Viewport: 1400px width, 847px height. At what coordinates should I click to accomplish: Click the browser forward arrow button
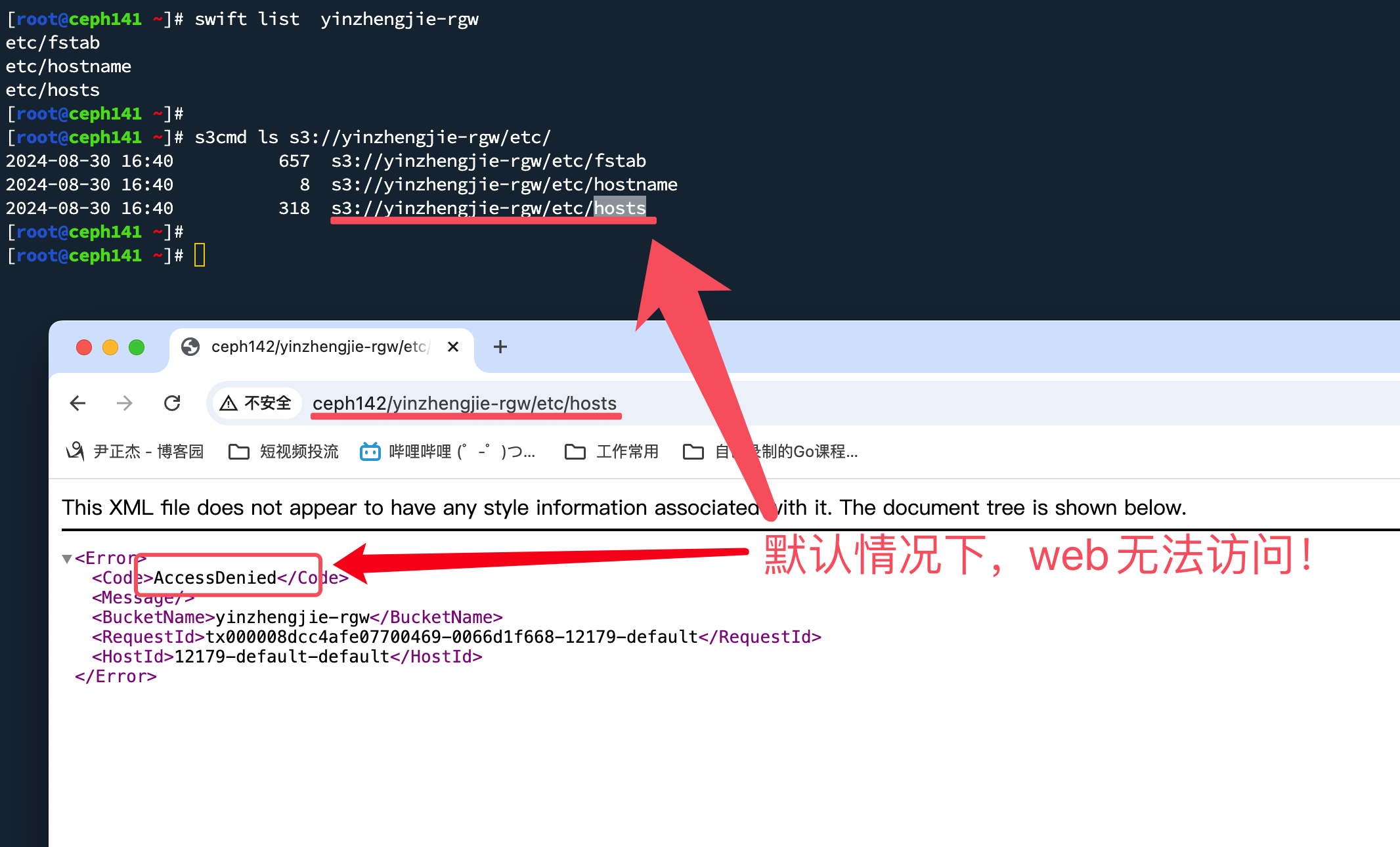click(124, 403)
